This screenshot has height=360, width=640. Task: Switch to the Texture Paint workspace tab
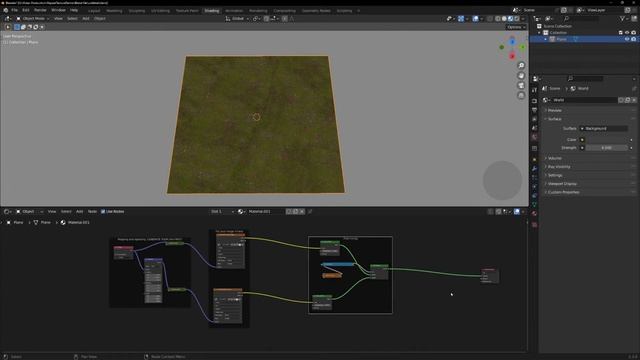point(187,11)
